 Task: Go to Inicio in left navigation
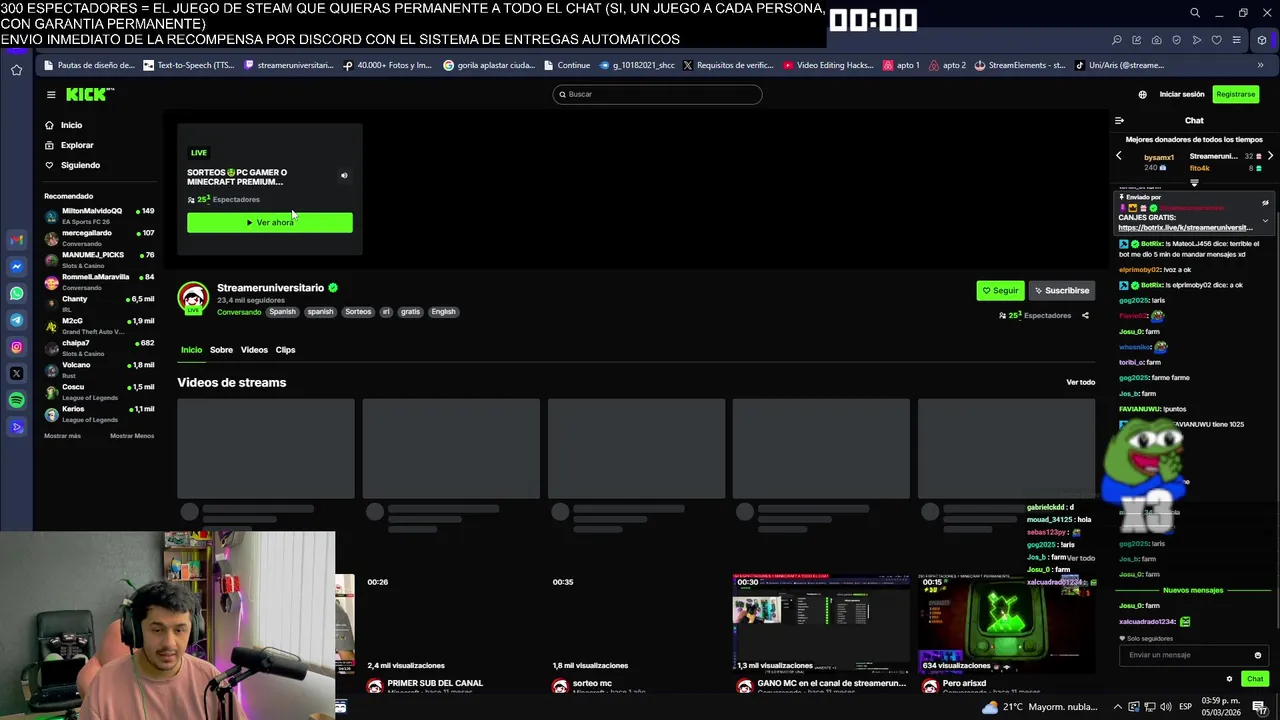63,125
